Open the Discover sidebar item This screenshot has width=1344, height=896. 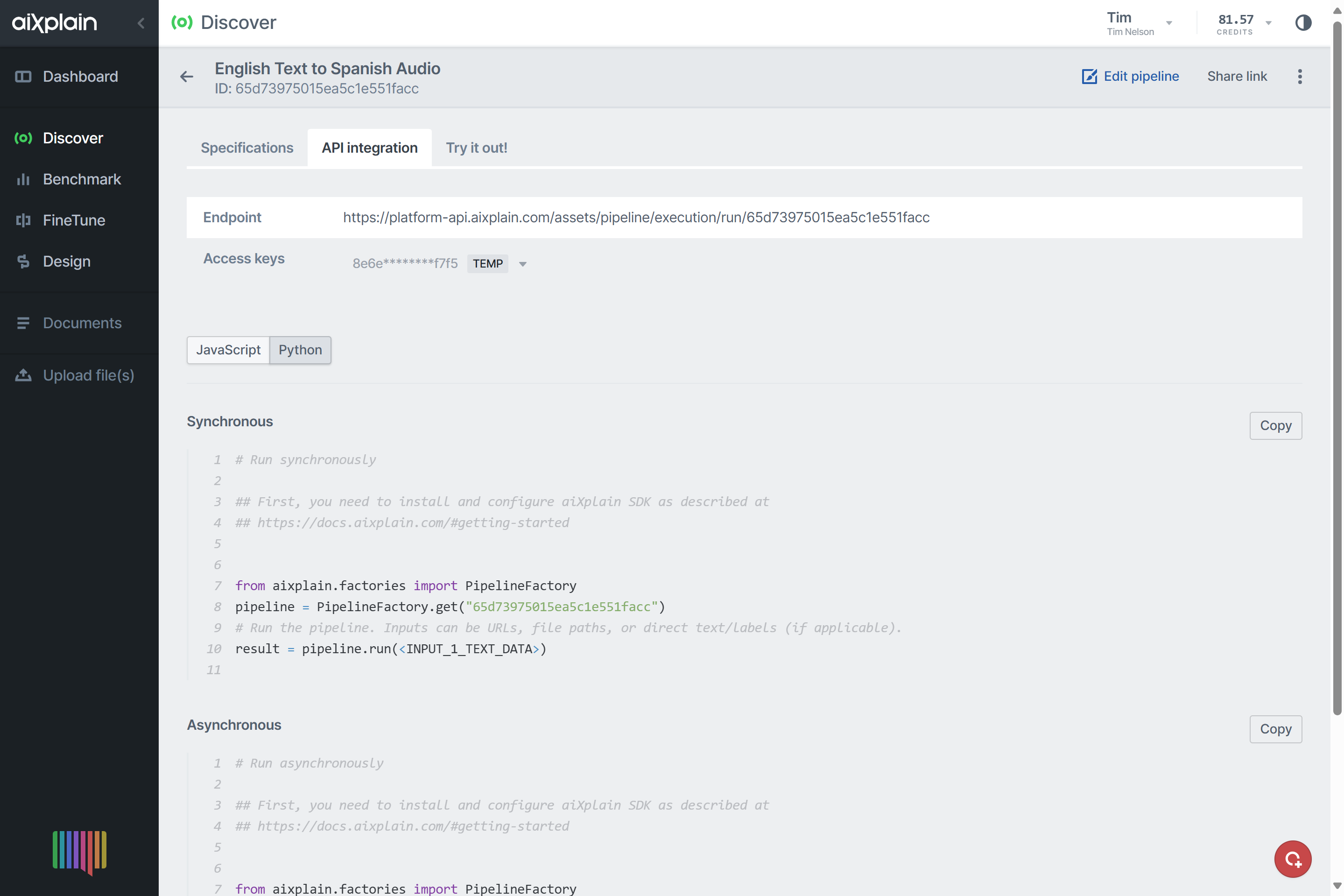coord(79,138)
